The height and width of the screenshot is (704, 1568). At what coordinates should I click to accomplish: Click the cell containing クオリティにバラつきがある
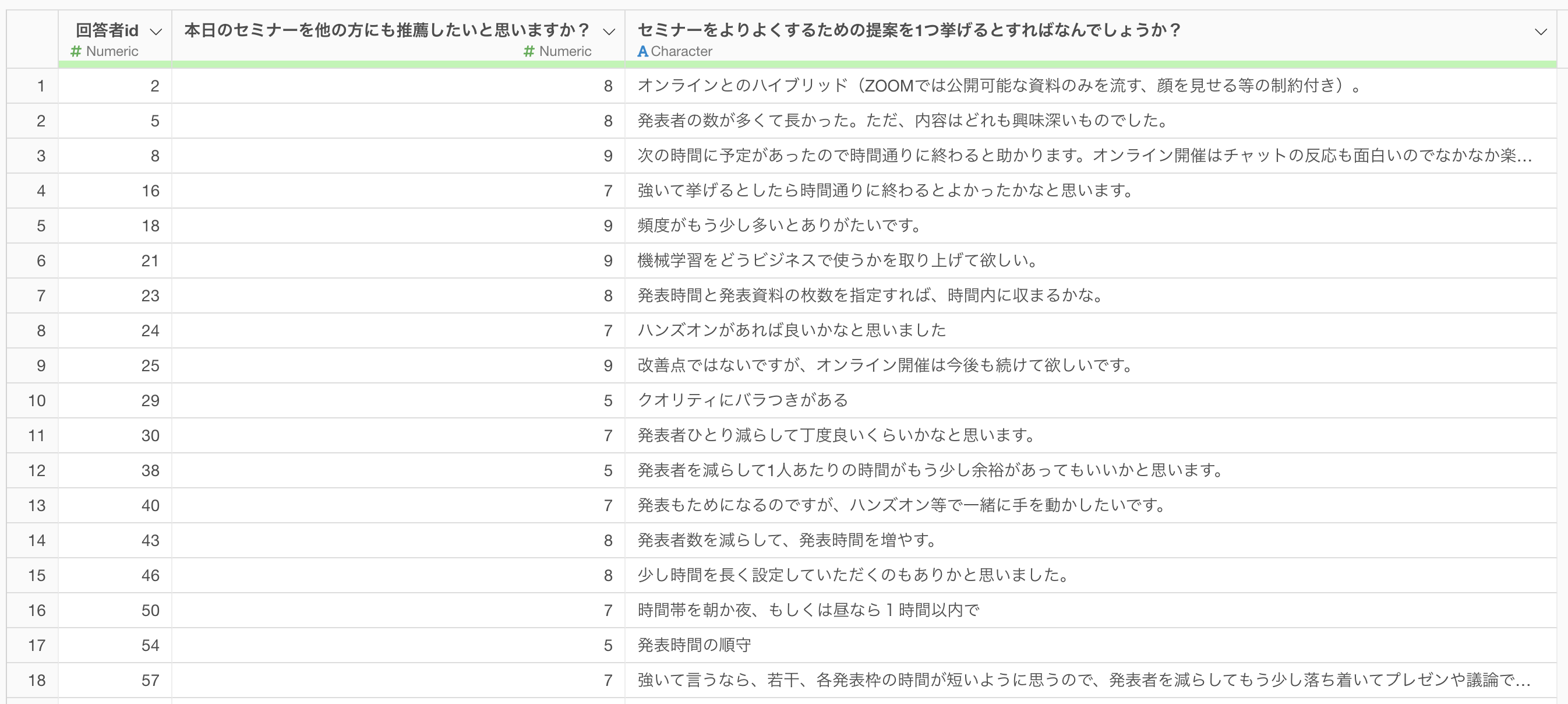[1091, 401]
